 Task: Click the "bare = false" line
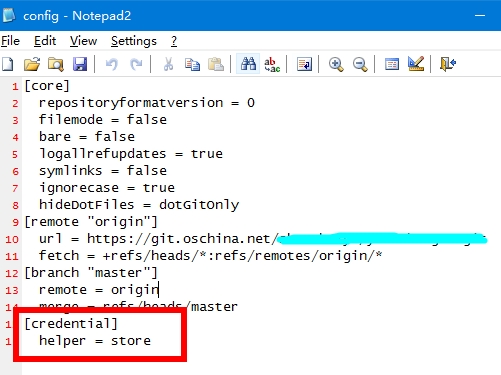click(87, 137)
